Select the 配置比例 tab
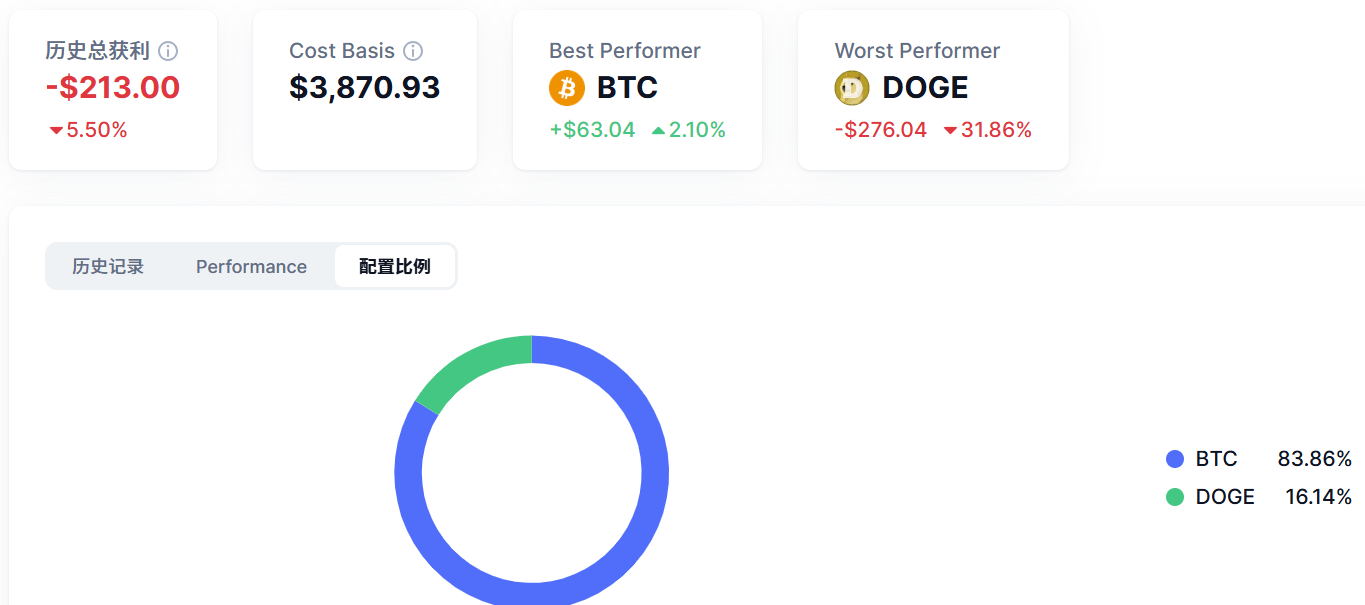 click(395, 267)
